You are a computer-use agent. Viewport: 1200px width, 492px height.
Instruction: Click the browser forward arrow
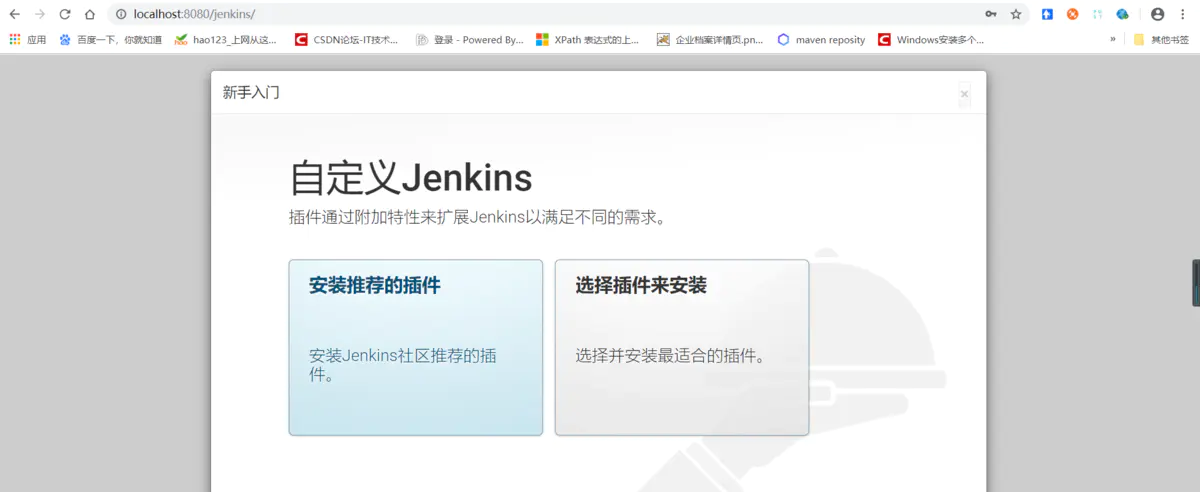[x=40, y=14]
